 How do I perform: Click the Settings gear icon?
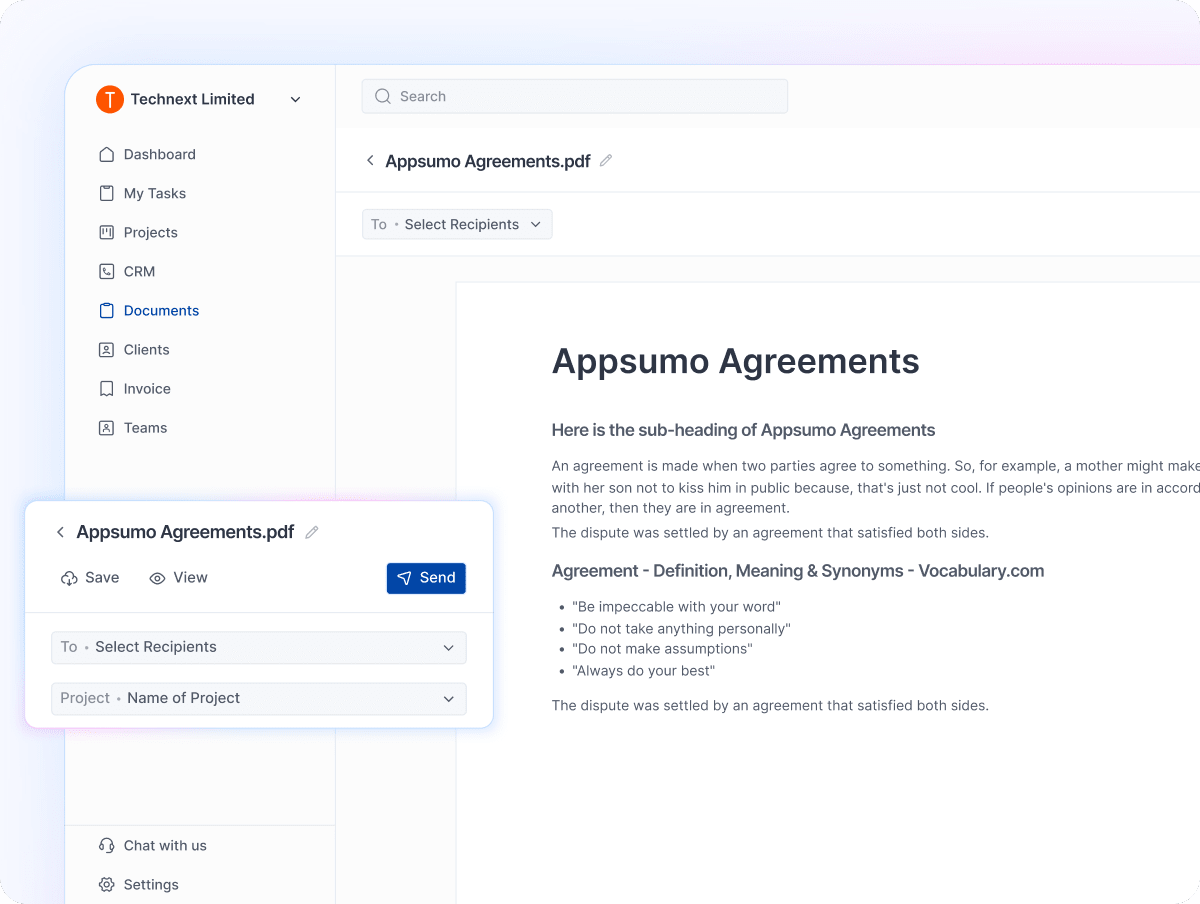[107, 884]
